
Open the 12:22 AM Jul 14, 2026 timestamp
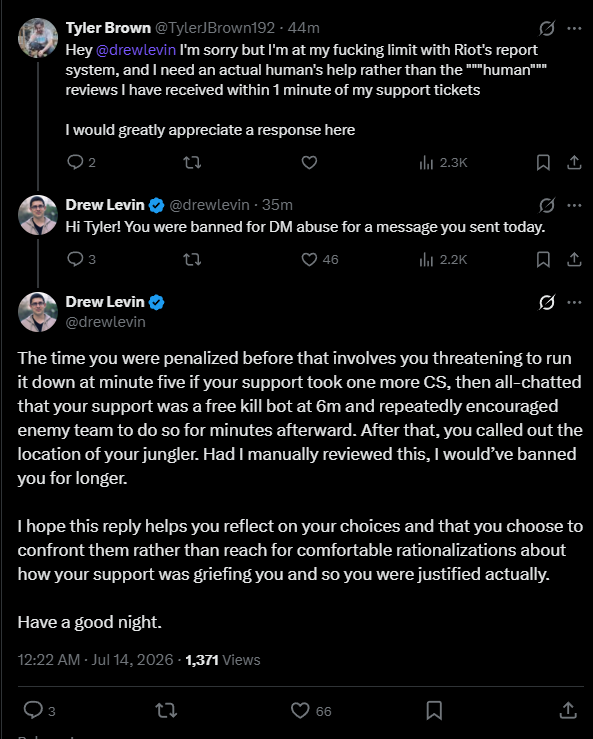[95, 660]
